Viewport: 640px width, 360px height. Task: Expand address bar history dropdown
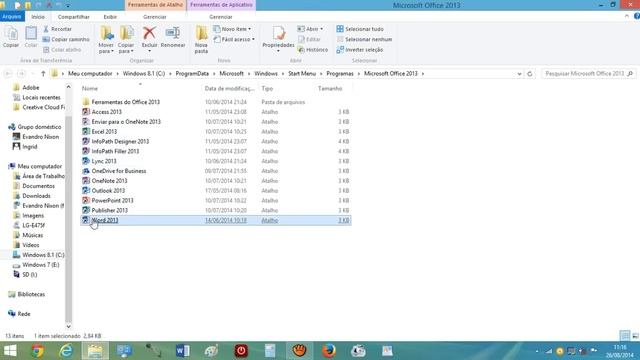coord(519,74)
